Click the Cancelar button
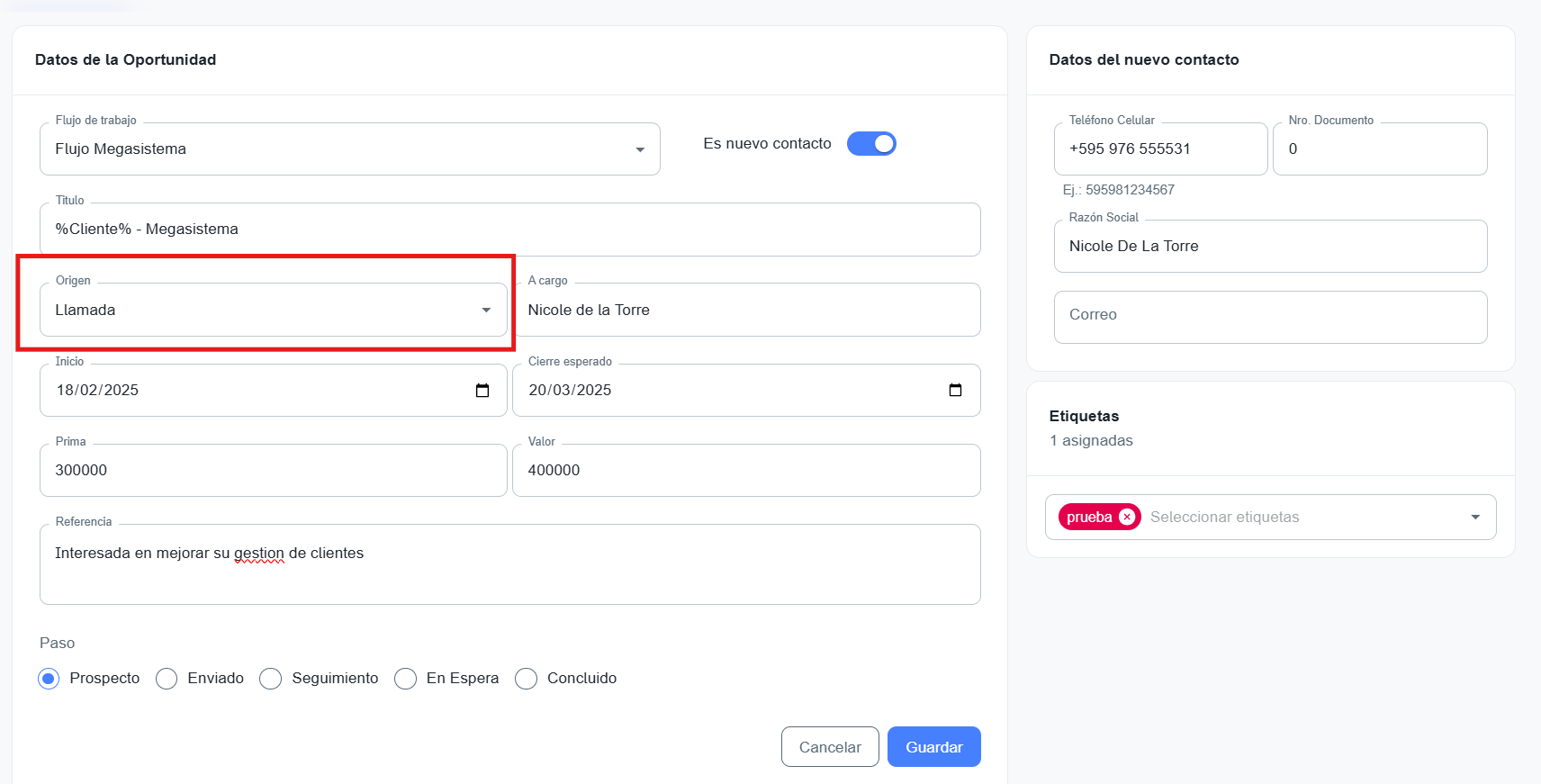Viewport: 1541px width, 784px height. (x=829, y=747)
